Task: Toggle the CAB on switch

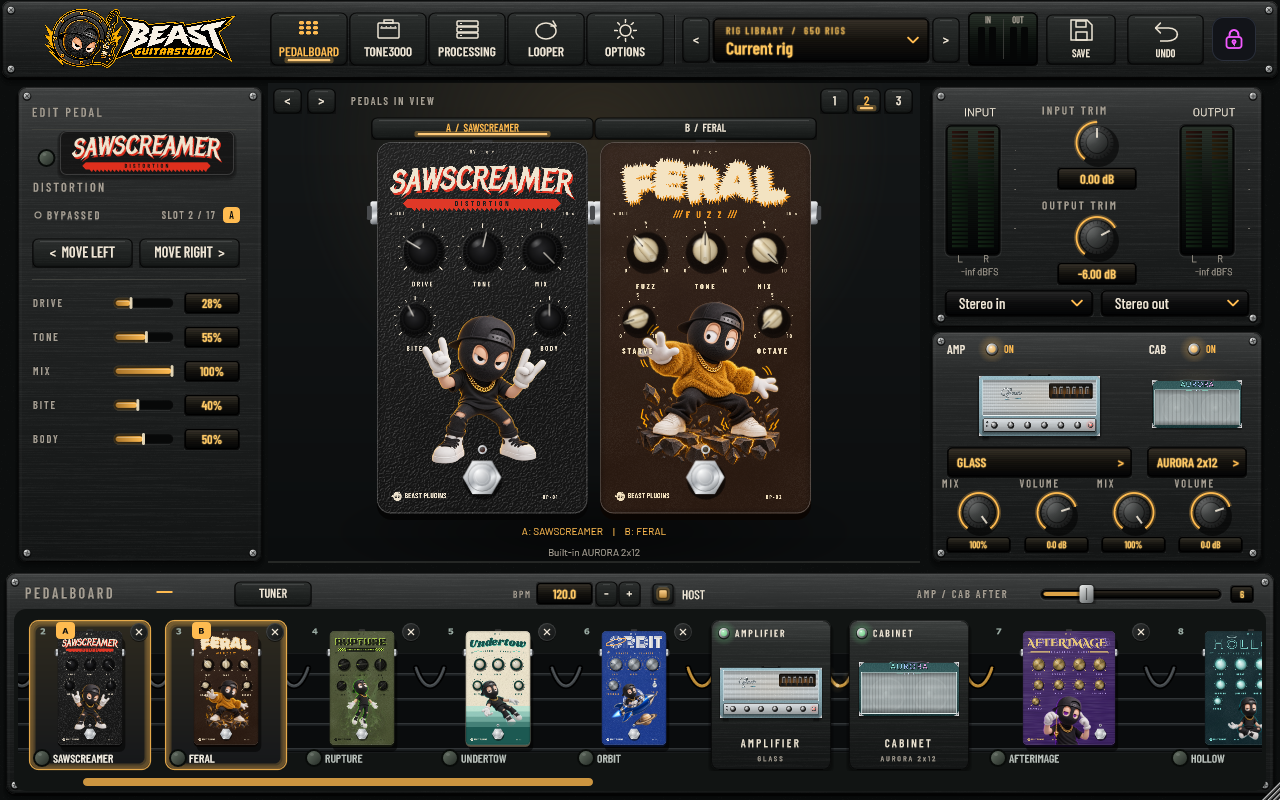Action: click(x=1194, y=349)
